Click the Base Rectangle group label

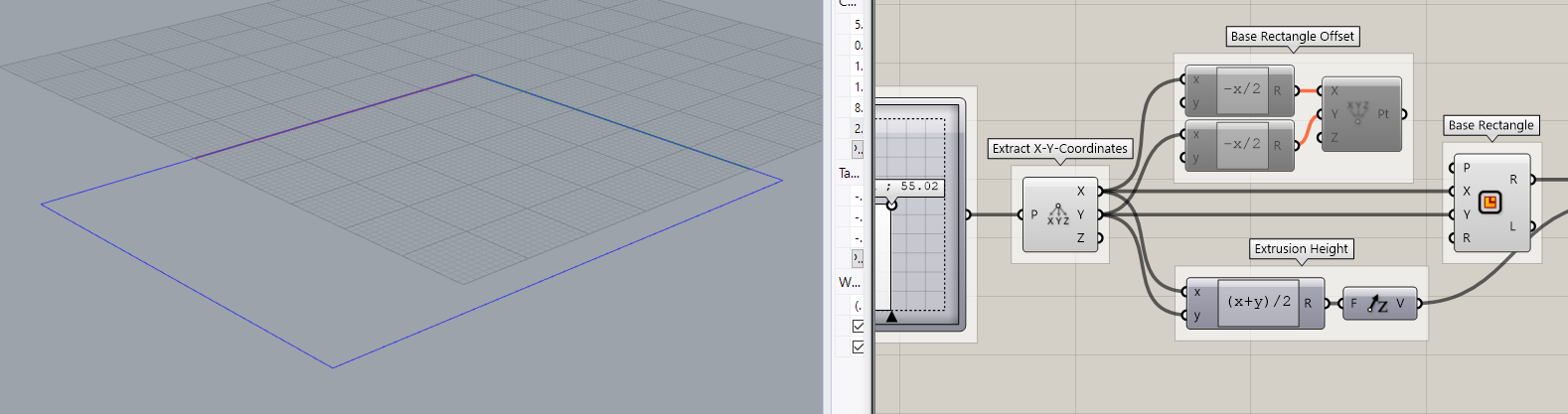1490,125
